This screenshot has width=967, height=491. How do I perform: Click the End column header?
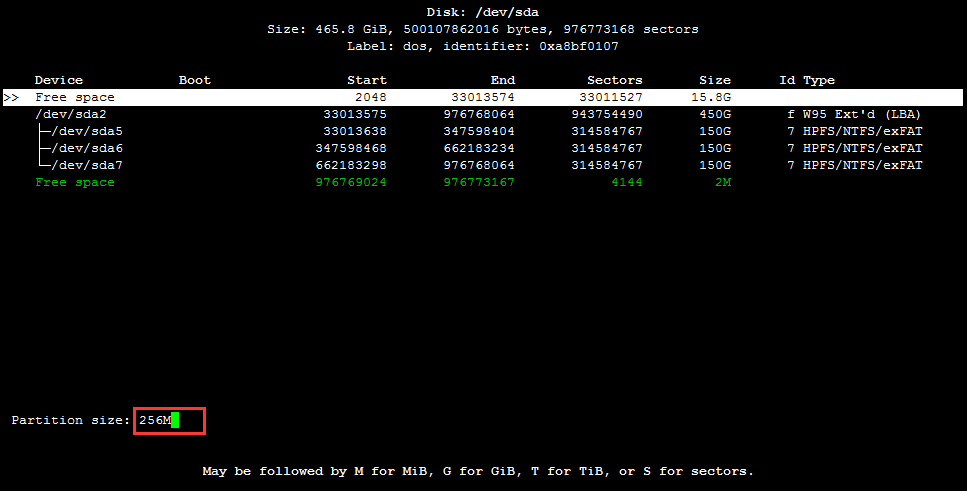(503, 80)
